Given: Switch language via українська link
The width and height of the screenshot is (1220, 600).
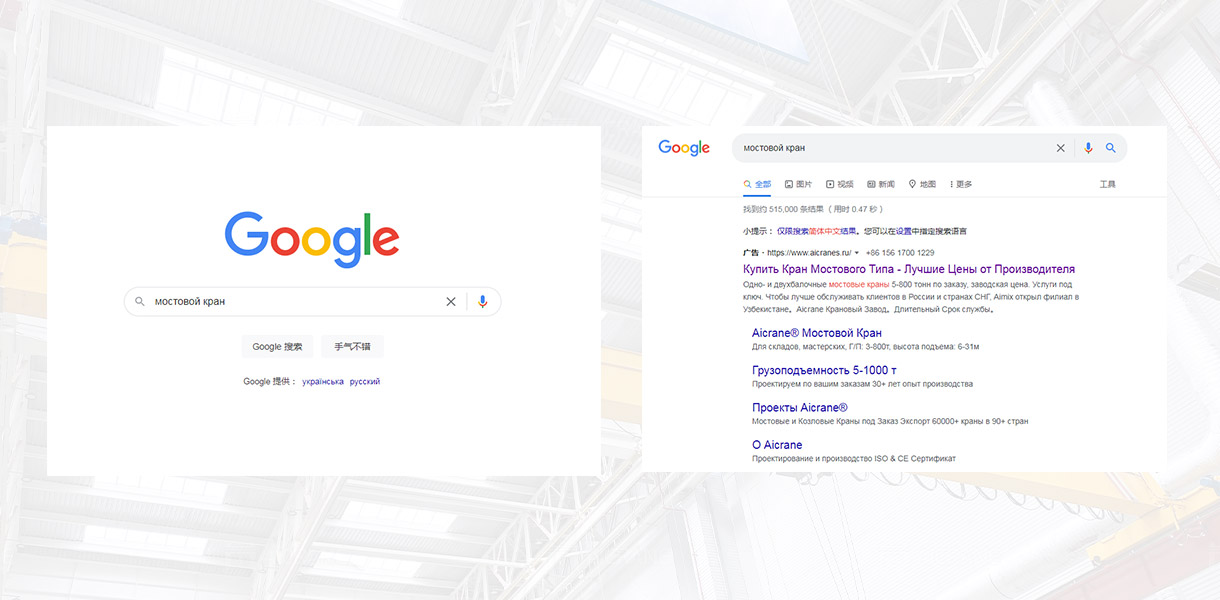Looking at the screenshot, I should click(x=323, y=381).
